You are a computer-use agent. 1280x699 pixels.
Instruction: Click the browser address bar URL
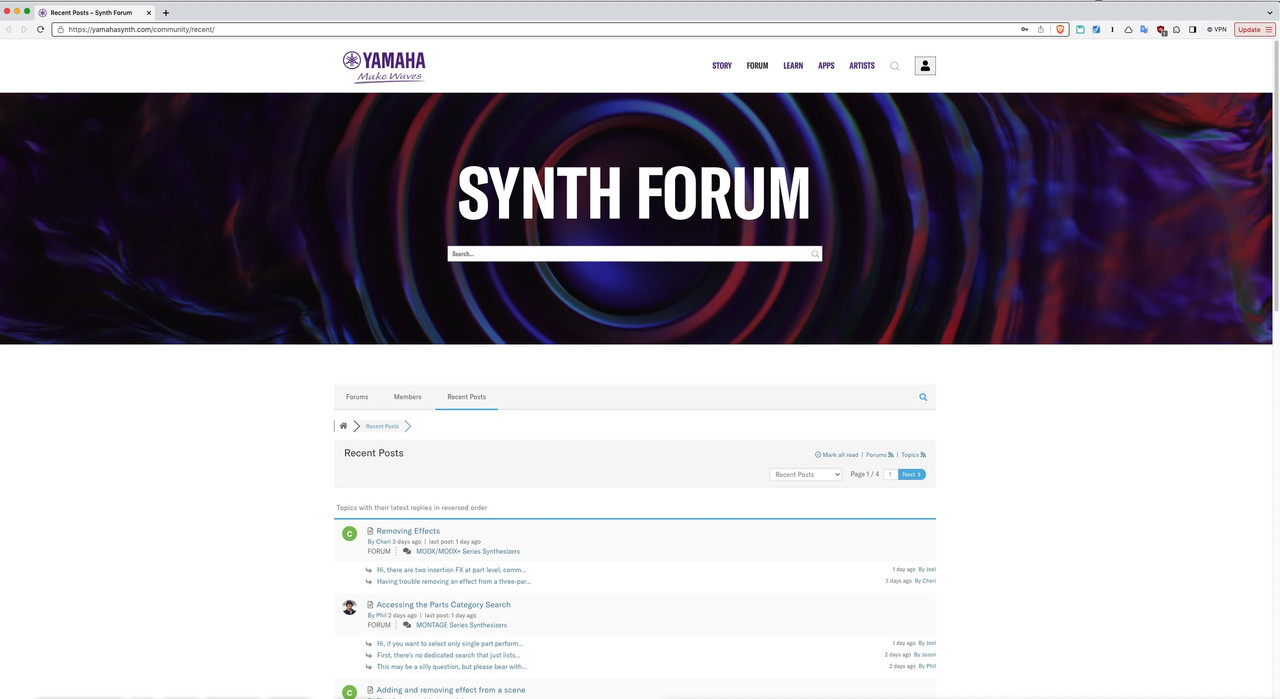[141, 29]
